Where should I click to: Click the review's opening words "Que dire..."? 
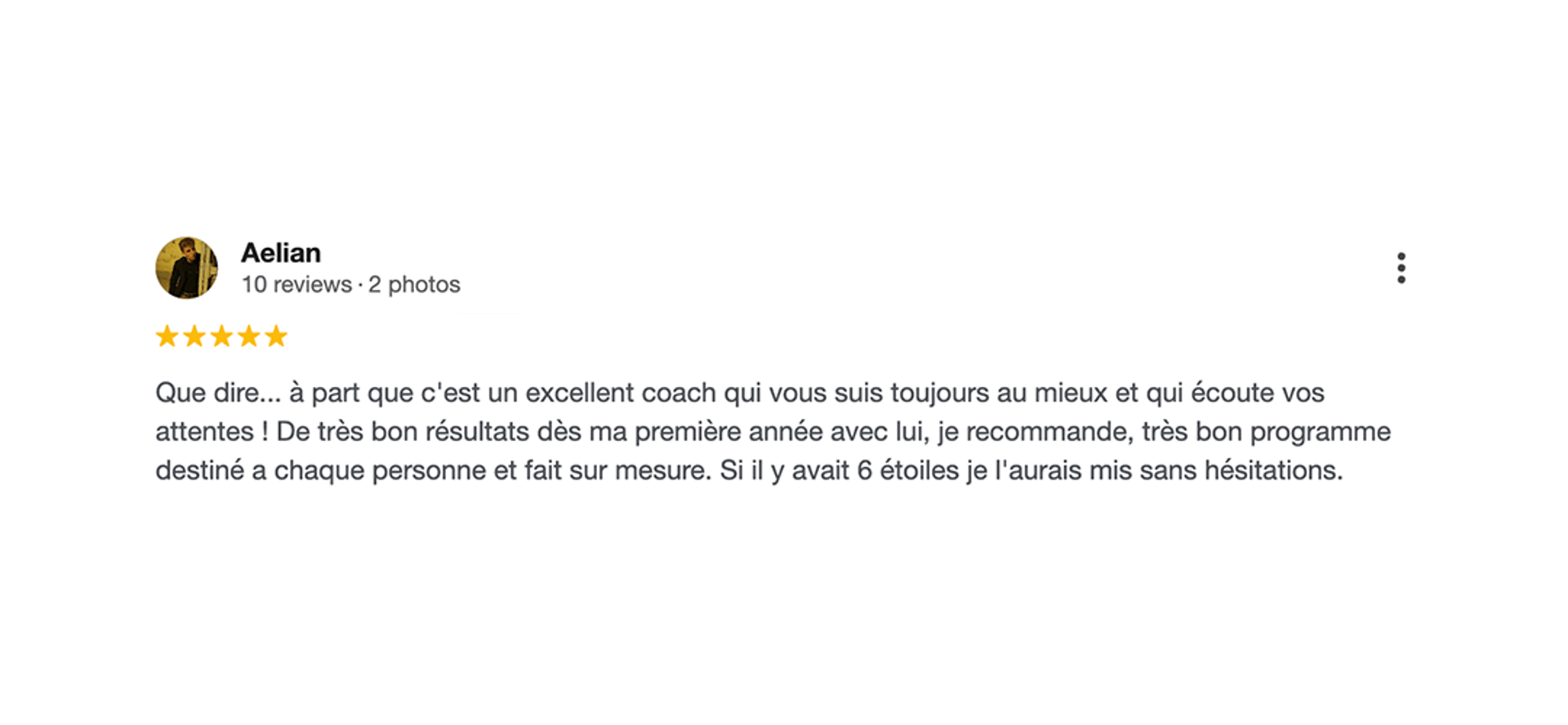coord(218,393)
